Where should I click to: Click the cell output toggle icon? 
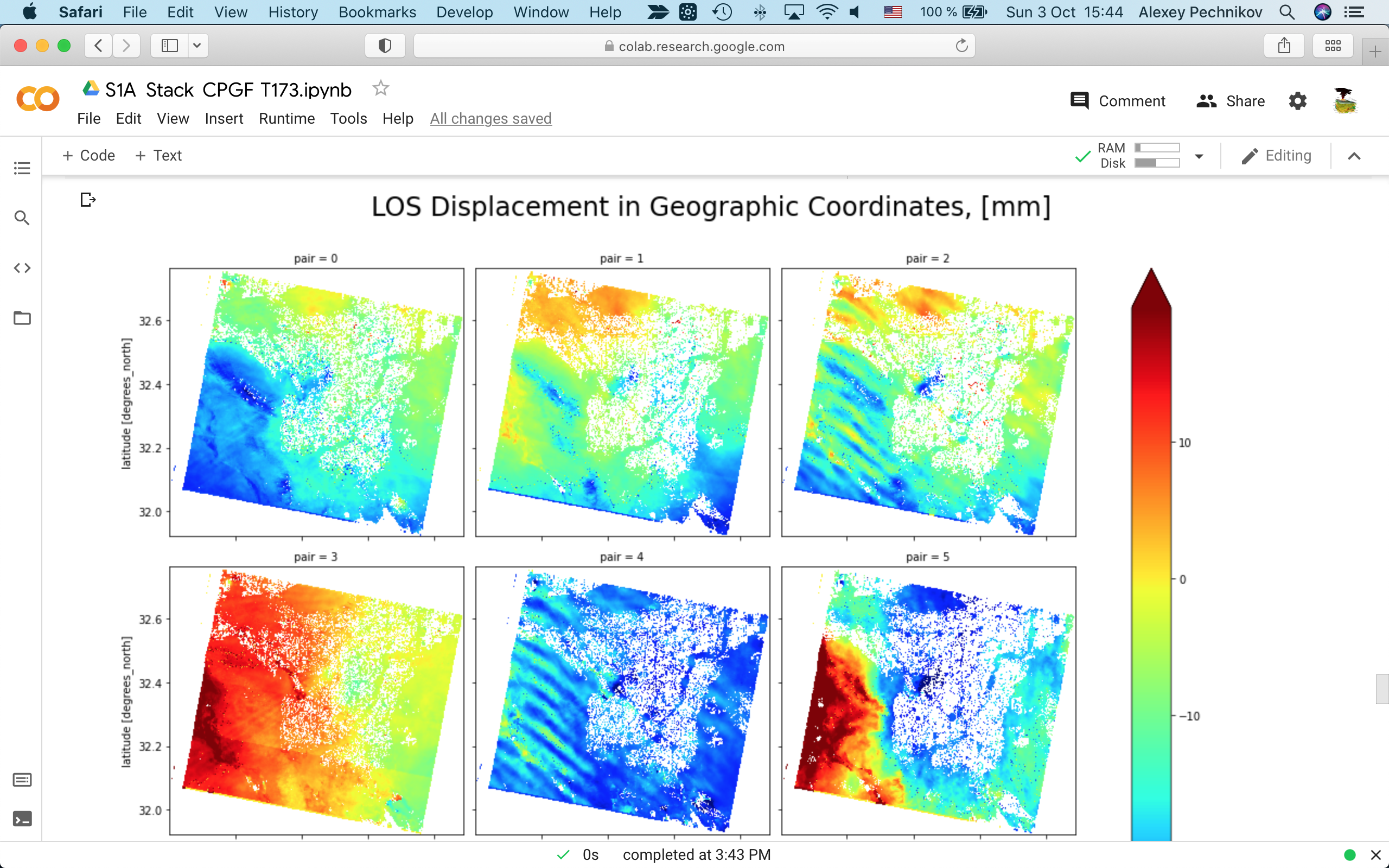click(x=87, y=200)
